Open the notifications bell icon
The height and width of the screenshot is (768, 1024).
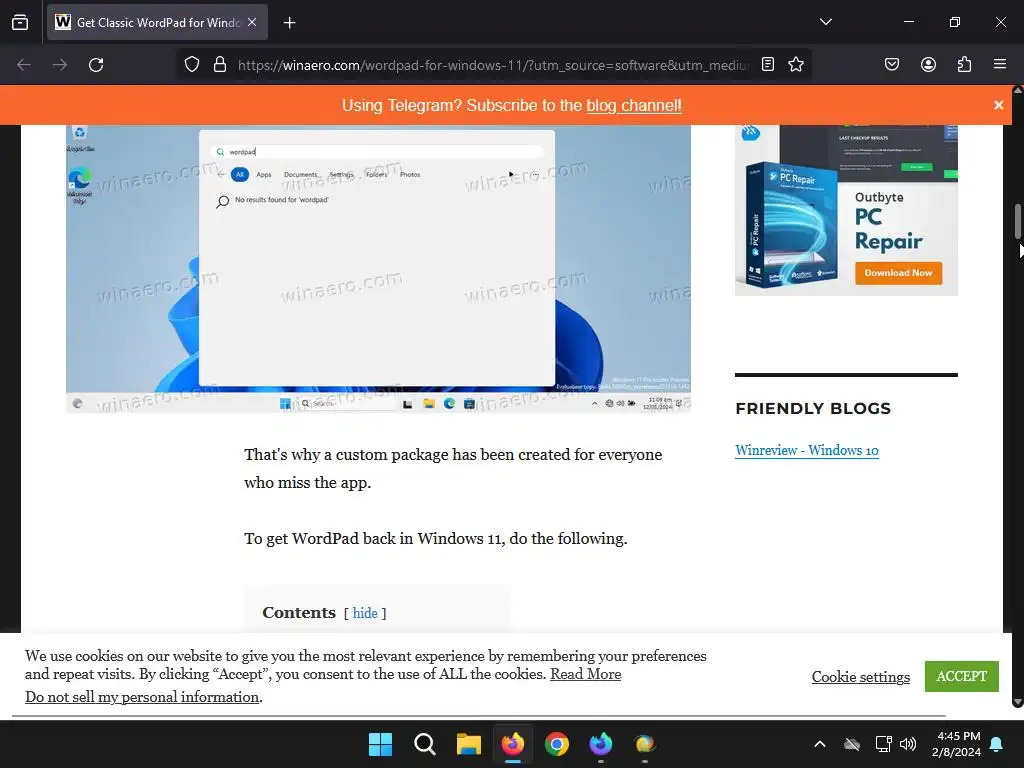(x=997, y=744)
